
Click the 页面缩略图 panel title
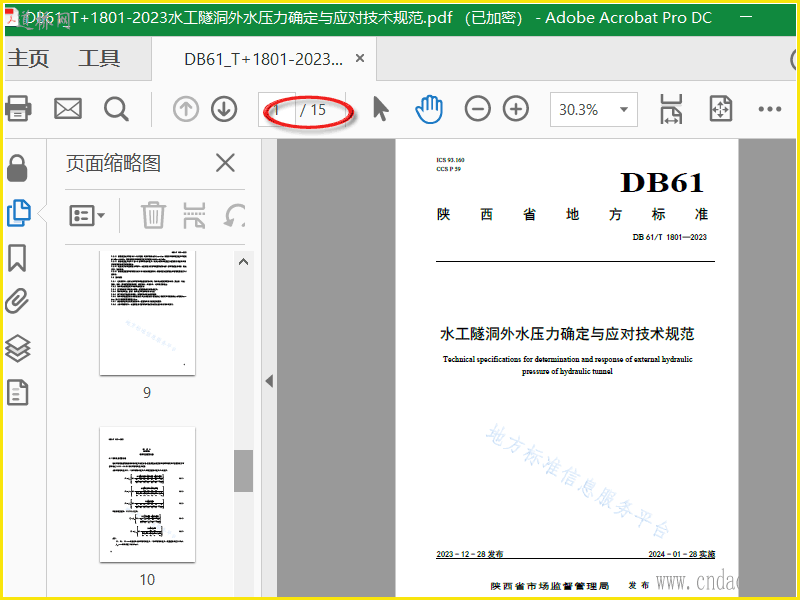113,163
